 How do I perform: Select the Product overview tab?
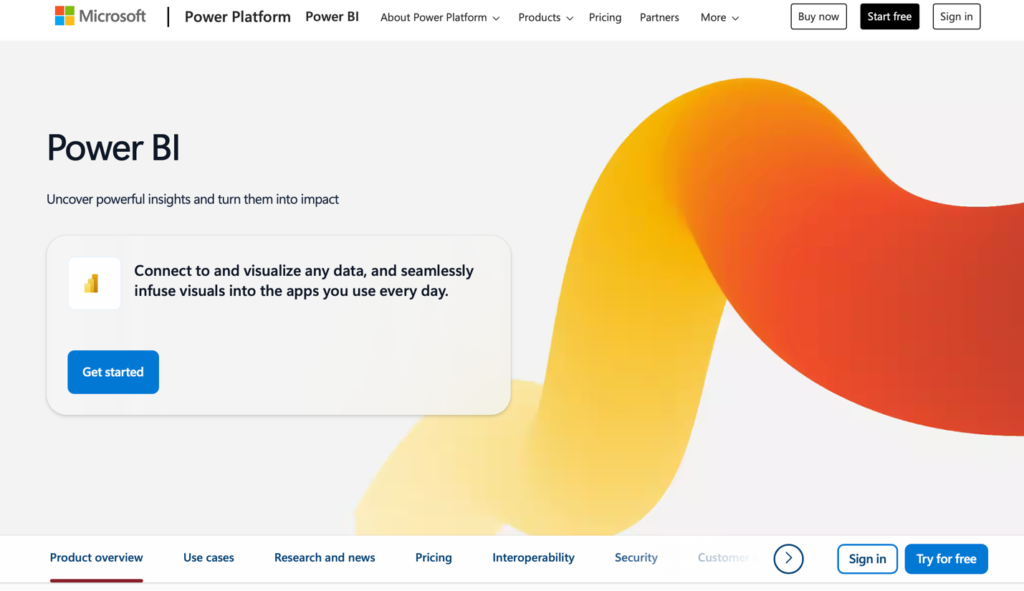click(96, 558)
